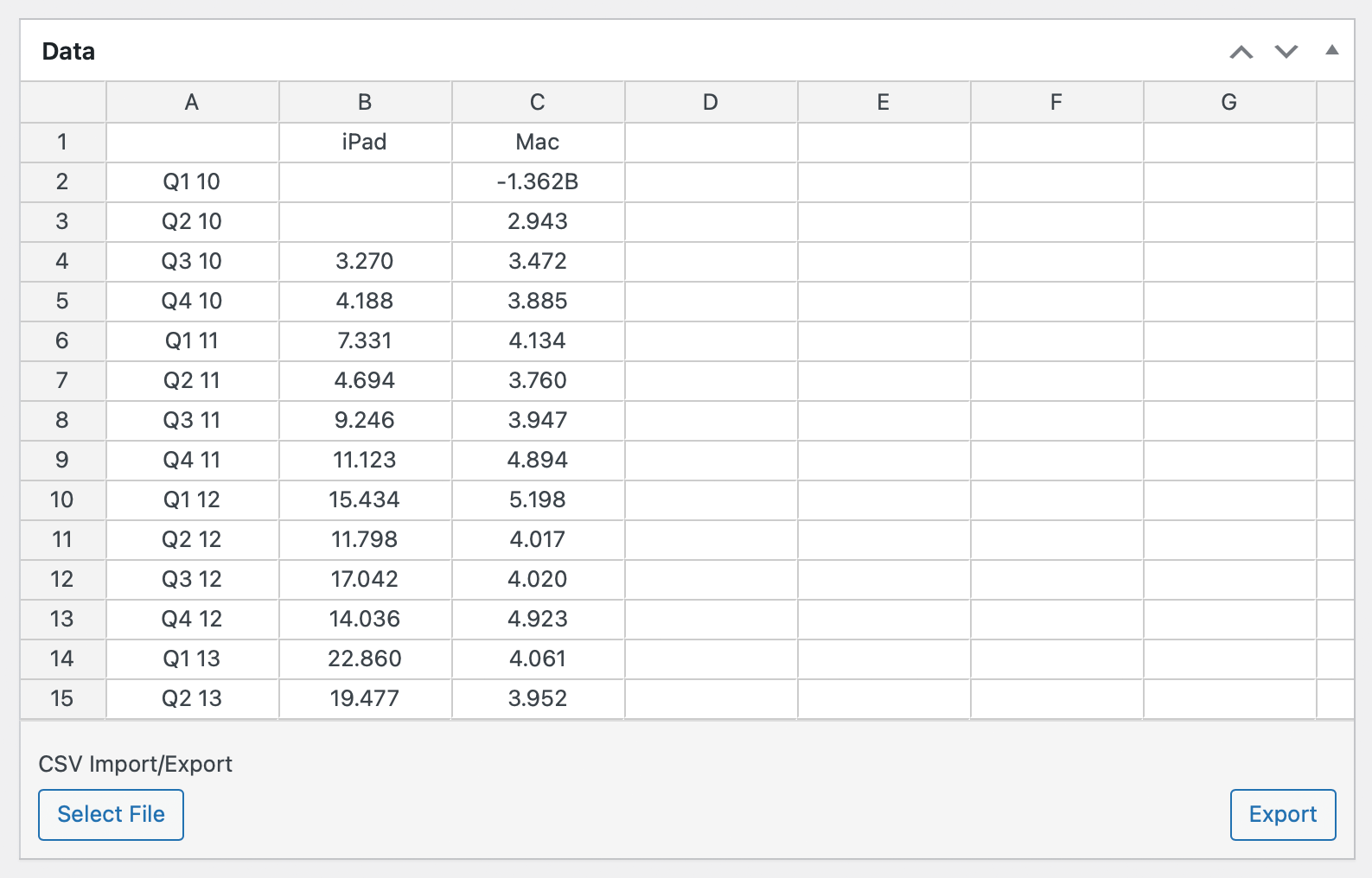This screenshot has height=878, width=1372.
Task: Select cell with value 19.477
Action: click(x=365, y=698)
